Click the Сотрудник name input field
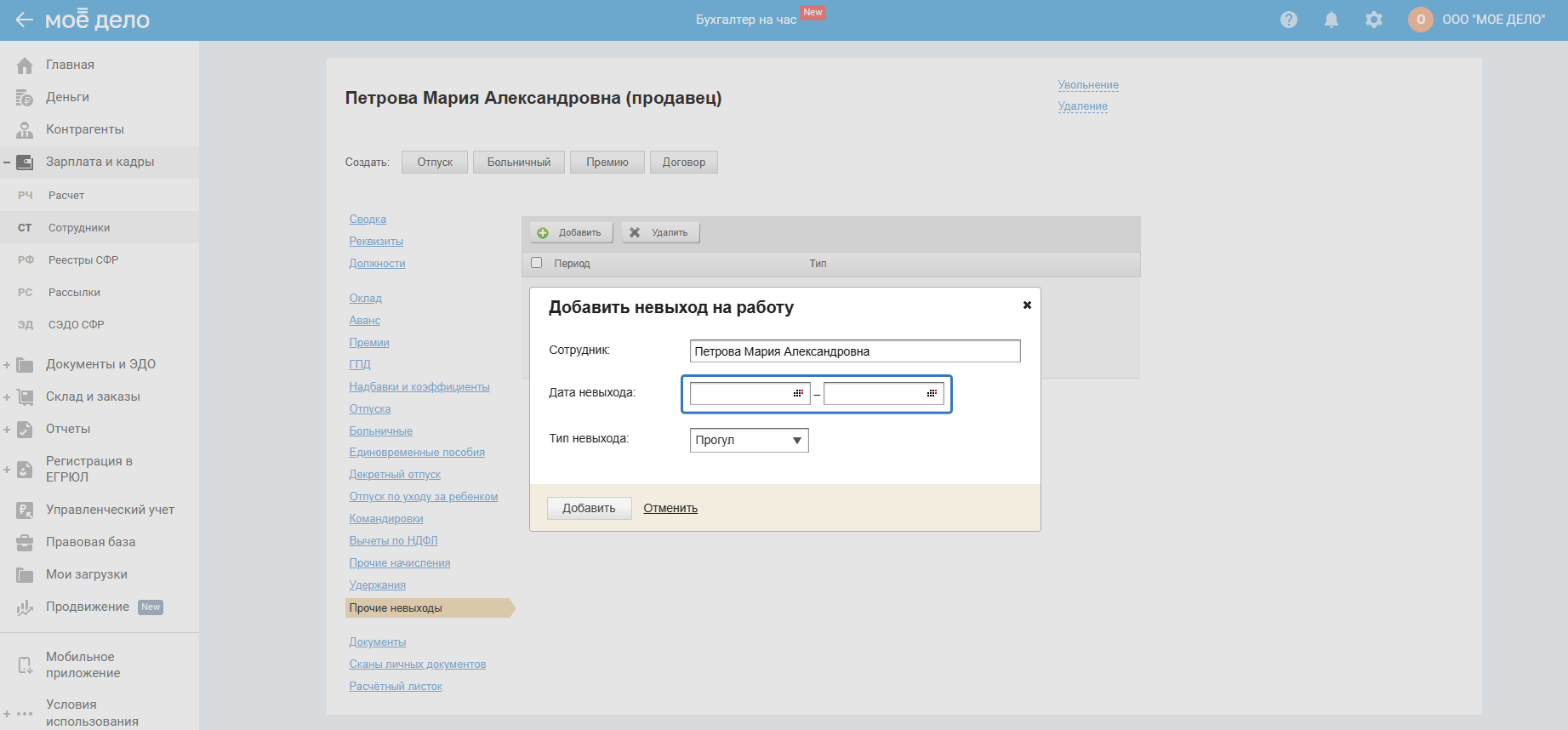 coord(854,351)
